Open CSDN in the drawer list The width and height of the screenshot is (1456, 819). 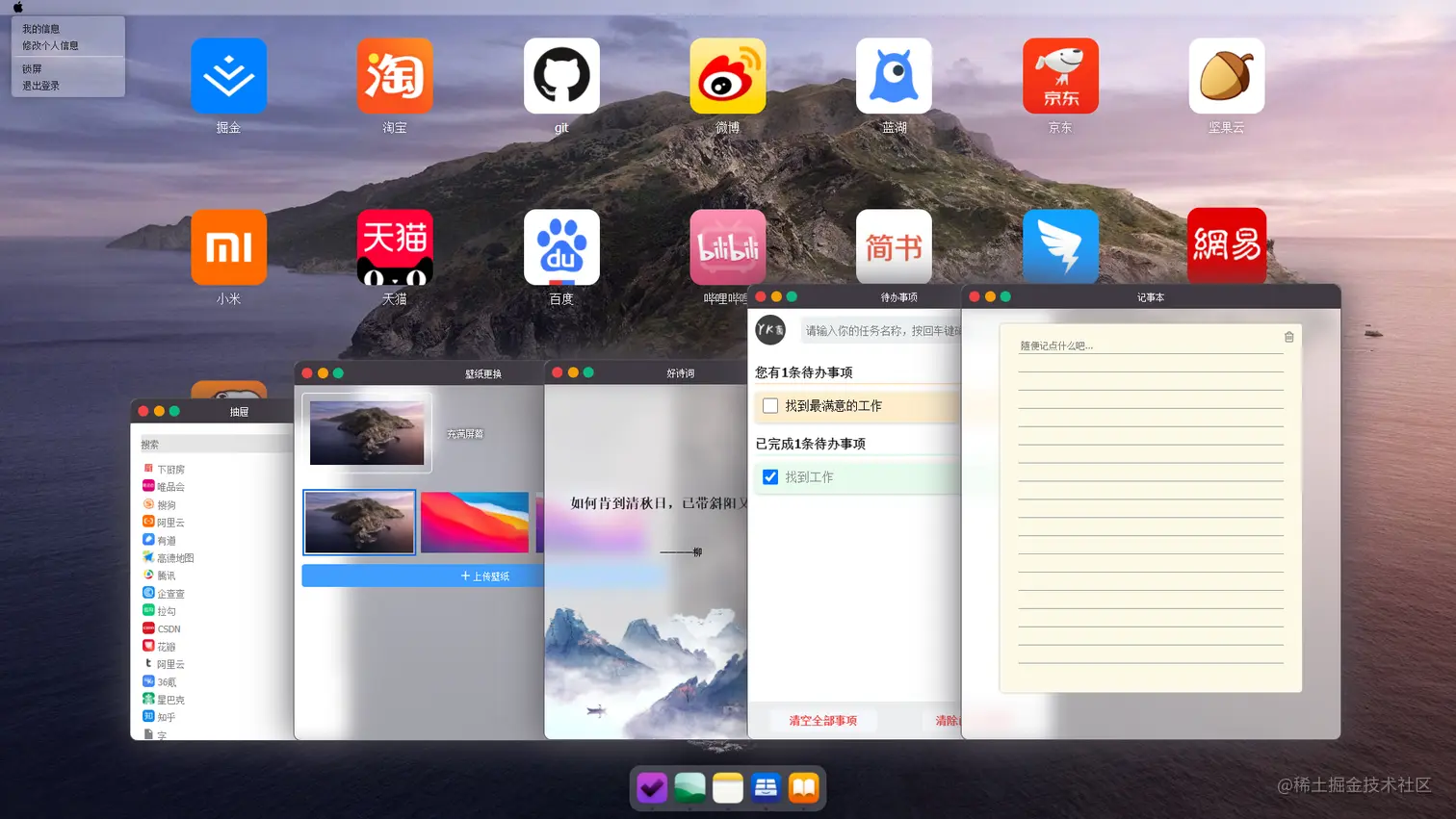pos(162,629)
